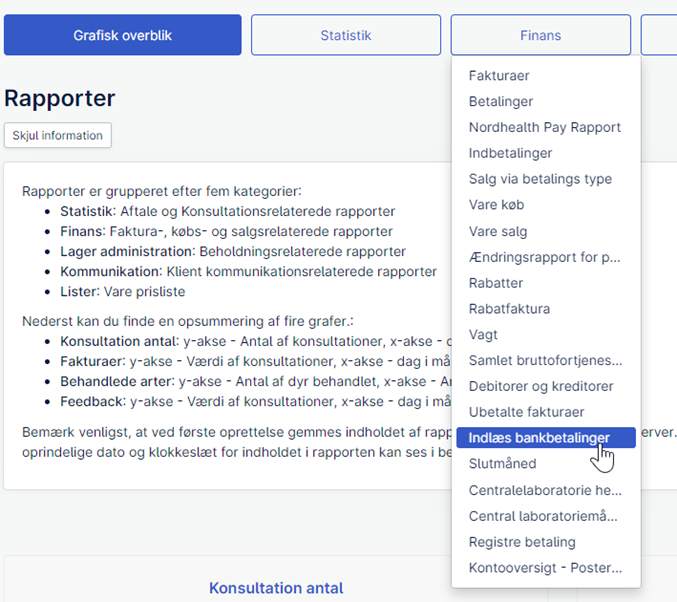Click 'Rapporter er grupperet efter fem kategorier' line
The image size is (677, 602).
click(162, 191)
